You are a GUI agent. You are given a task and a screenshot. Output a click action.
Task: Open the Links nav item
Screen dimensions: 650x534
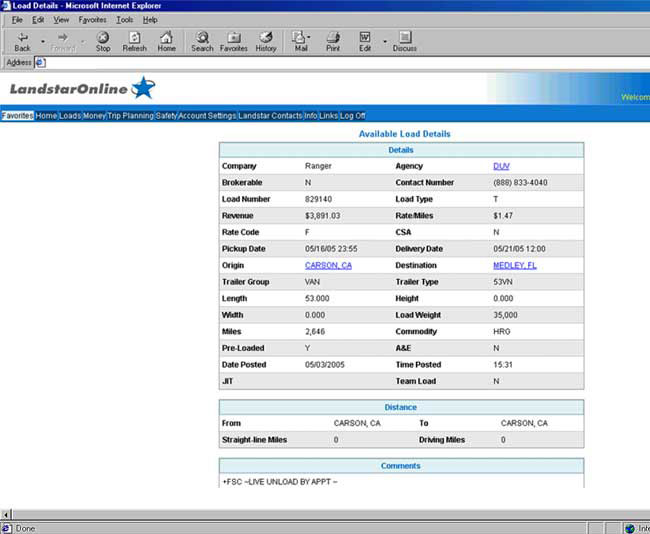(x=328, y=116)
